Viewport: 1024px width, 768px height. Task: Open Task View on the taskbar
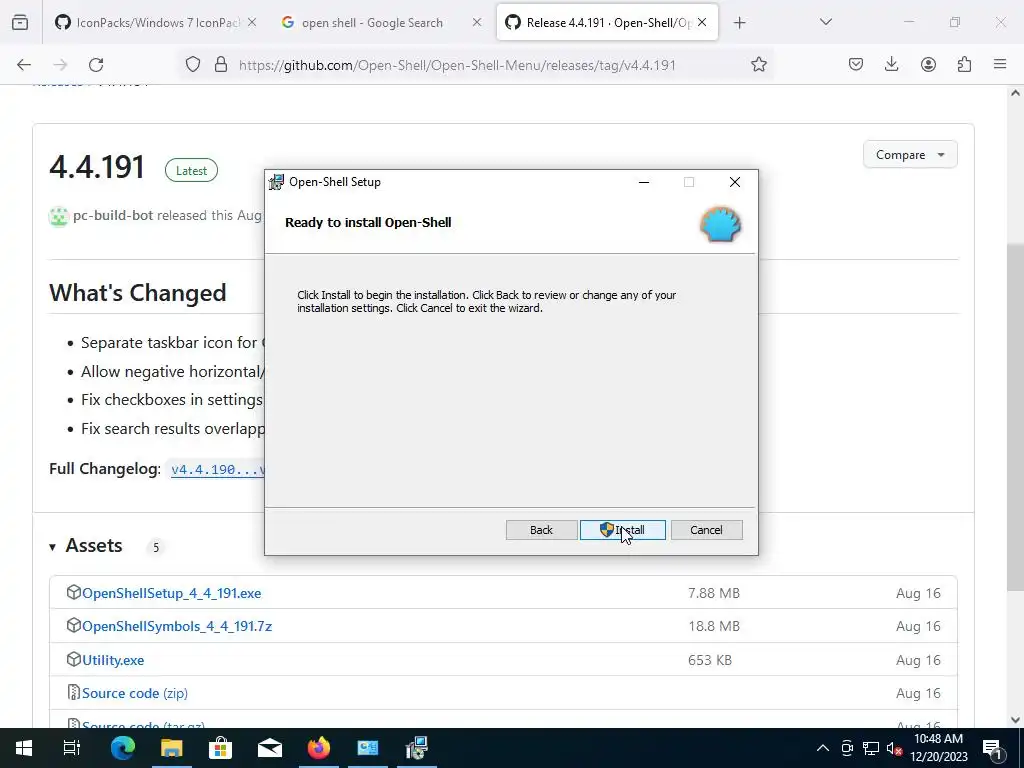coord(72,748)
